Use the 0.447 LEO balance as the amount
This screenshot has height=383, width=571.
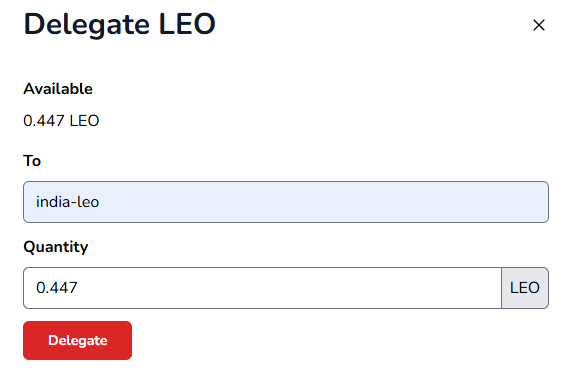(61, 121)
